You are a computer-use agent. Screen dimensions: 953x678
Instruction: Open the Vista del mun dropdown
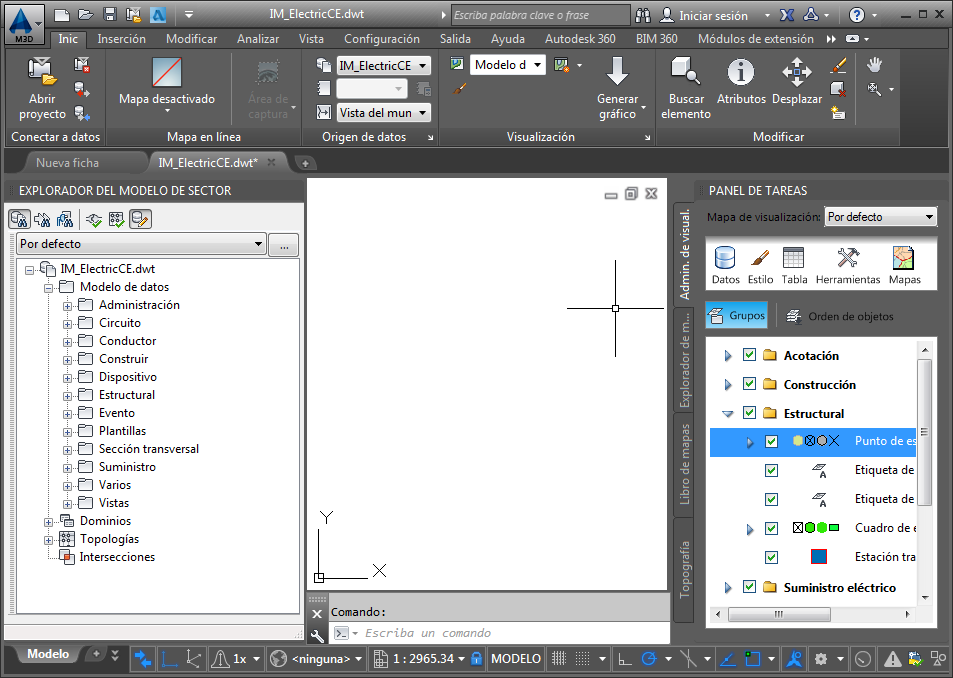383,112
